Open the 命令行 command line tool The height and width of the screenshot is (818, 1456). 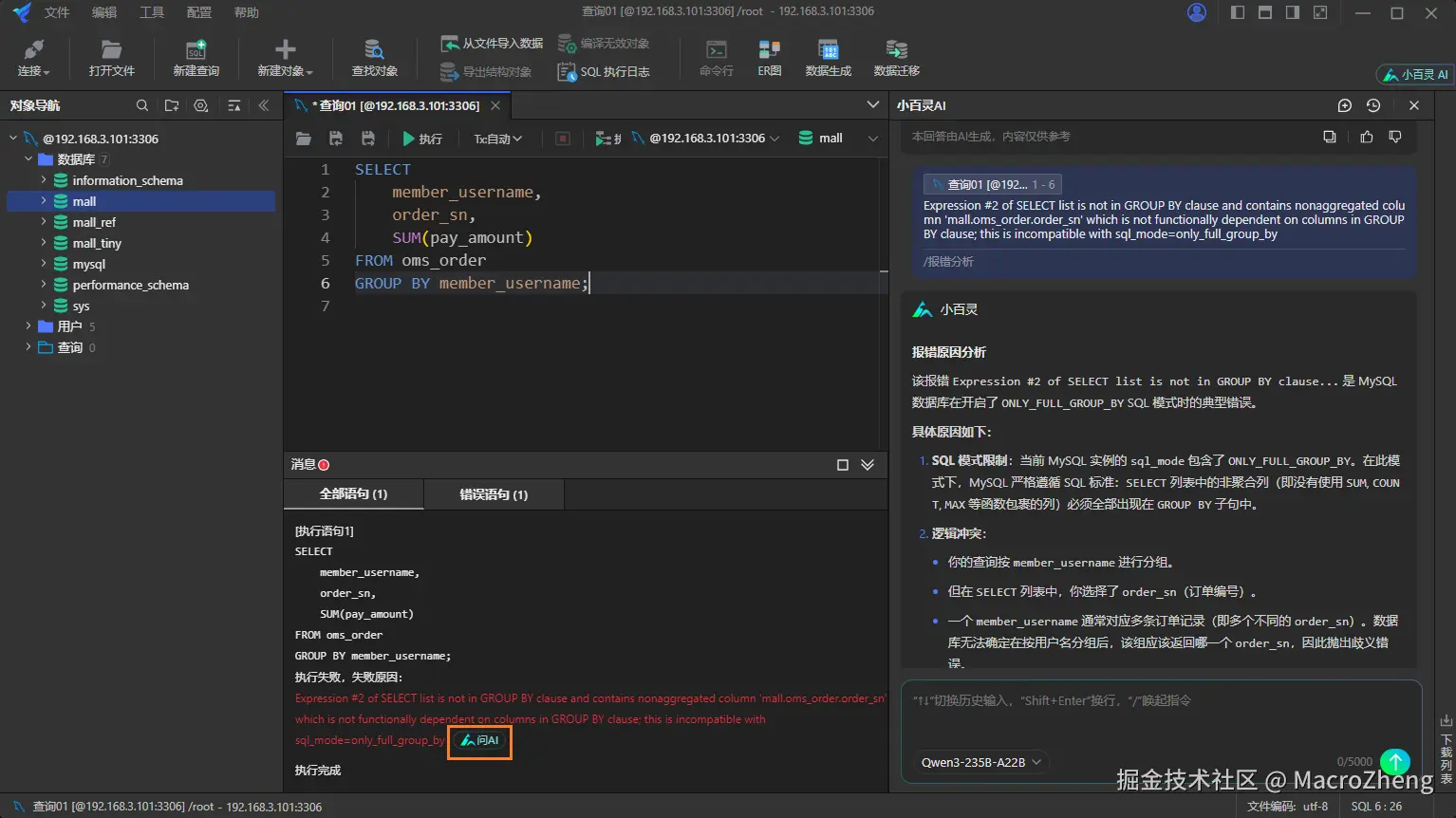717,58
